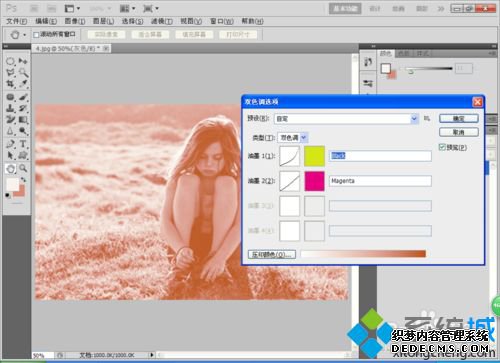The image size is (500, 363).
Task: Open the Adjustments panel icon in the dock
Action: point(368,83)
